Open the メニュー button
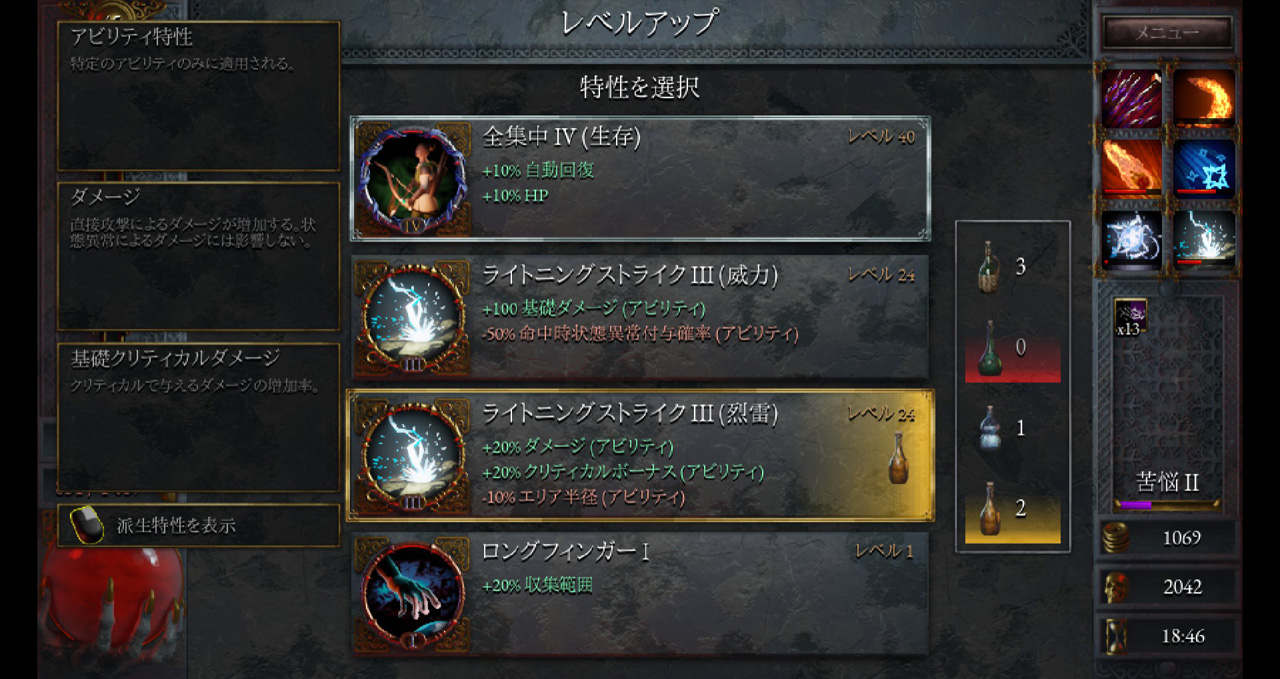Image resolution: width=1280 pixels, height=679 pixels. (1166, 32)
